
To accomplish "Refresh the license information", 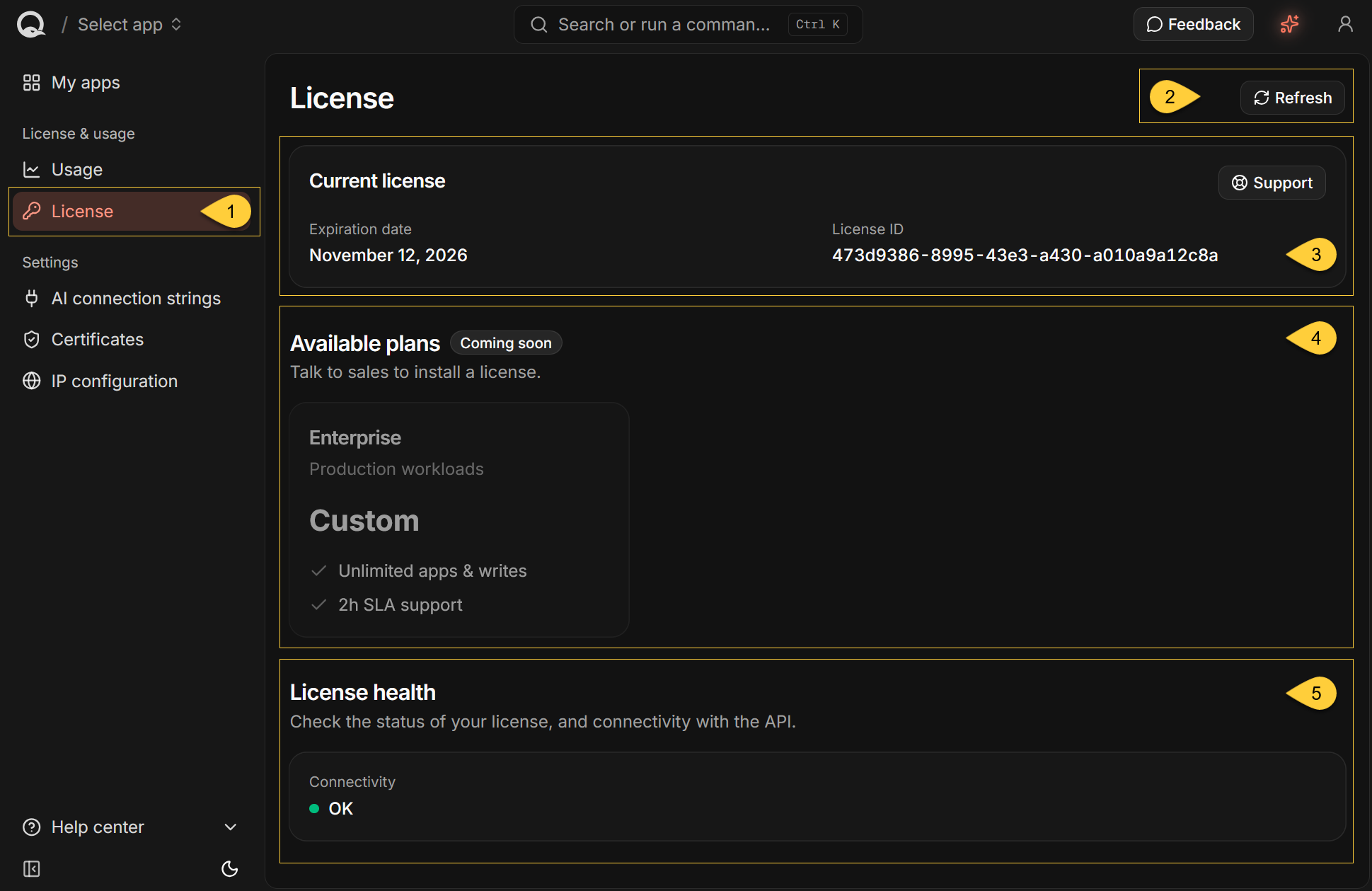I will point(1292,98).
